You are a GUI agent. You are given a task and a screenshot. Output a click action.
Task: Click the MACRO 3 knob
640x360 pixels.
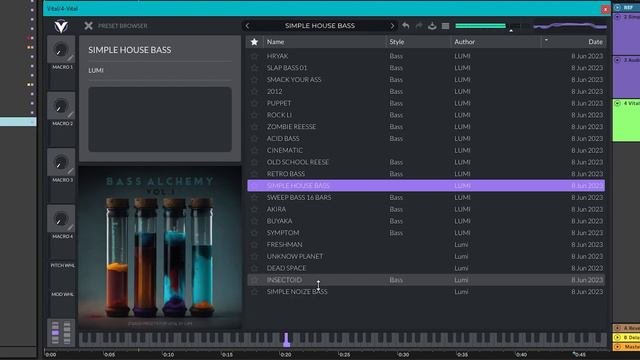point(61,163)
